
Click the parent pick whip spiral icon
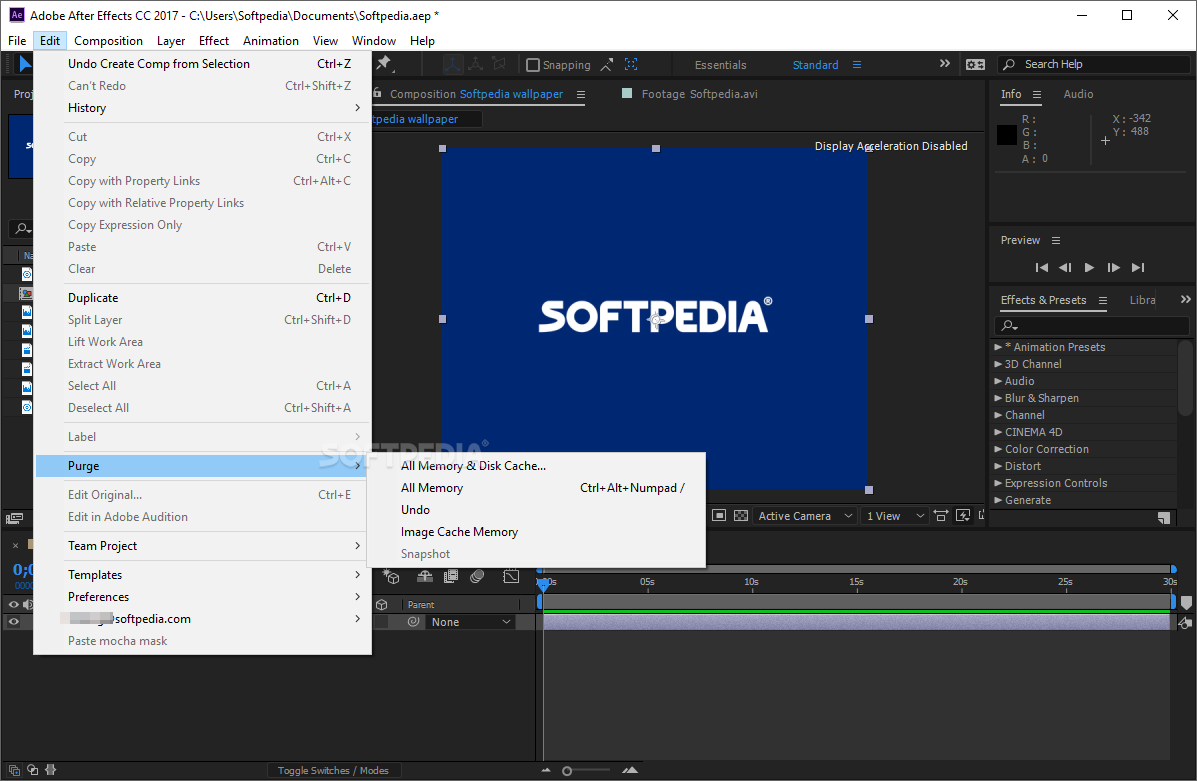click(413, 622)
